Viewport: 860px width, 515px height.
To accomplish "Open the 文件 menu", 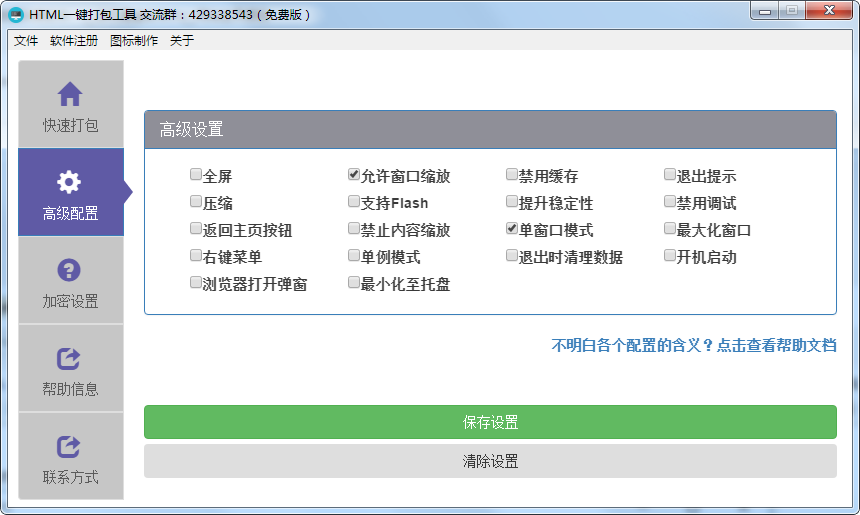I will (x=26, y=41).
